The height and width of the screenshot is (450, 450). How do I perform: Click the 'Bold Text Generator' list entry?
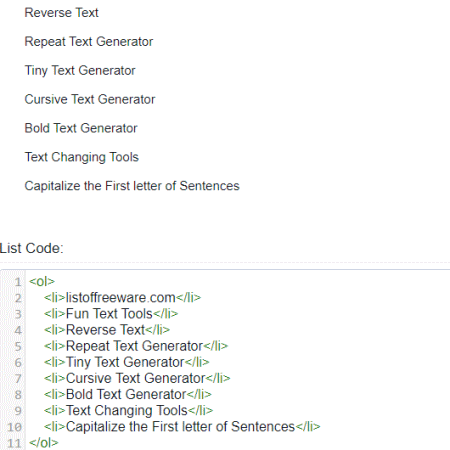point(81,128)
